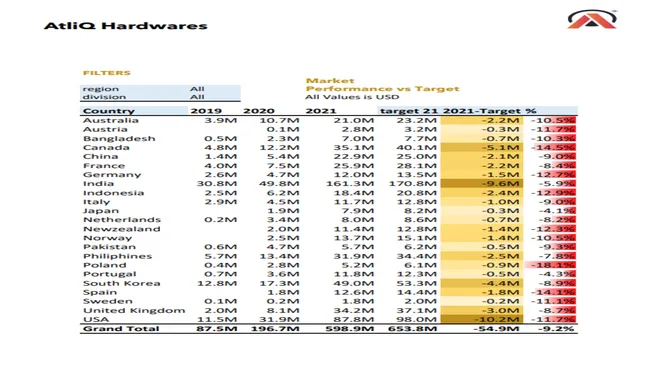Click the 'India' row label

(x=98, y=184)
